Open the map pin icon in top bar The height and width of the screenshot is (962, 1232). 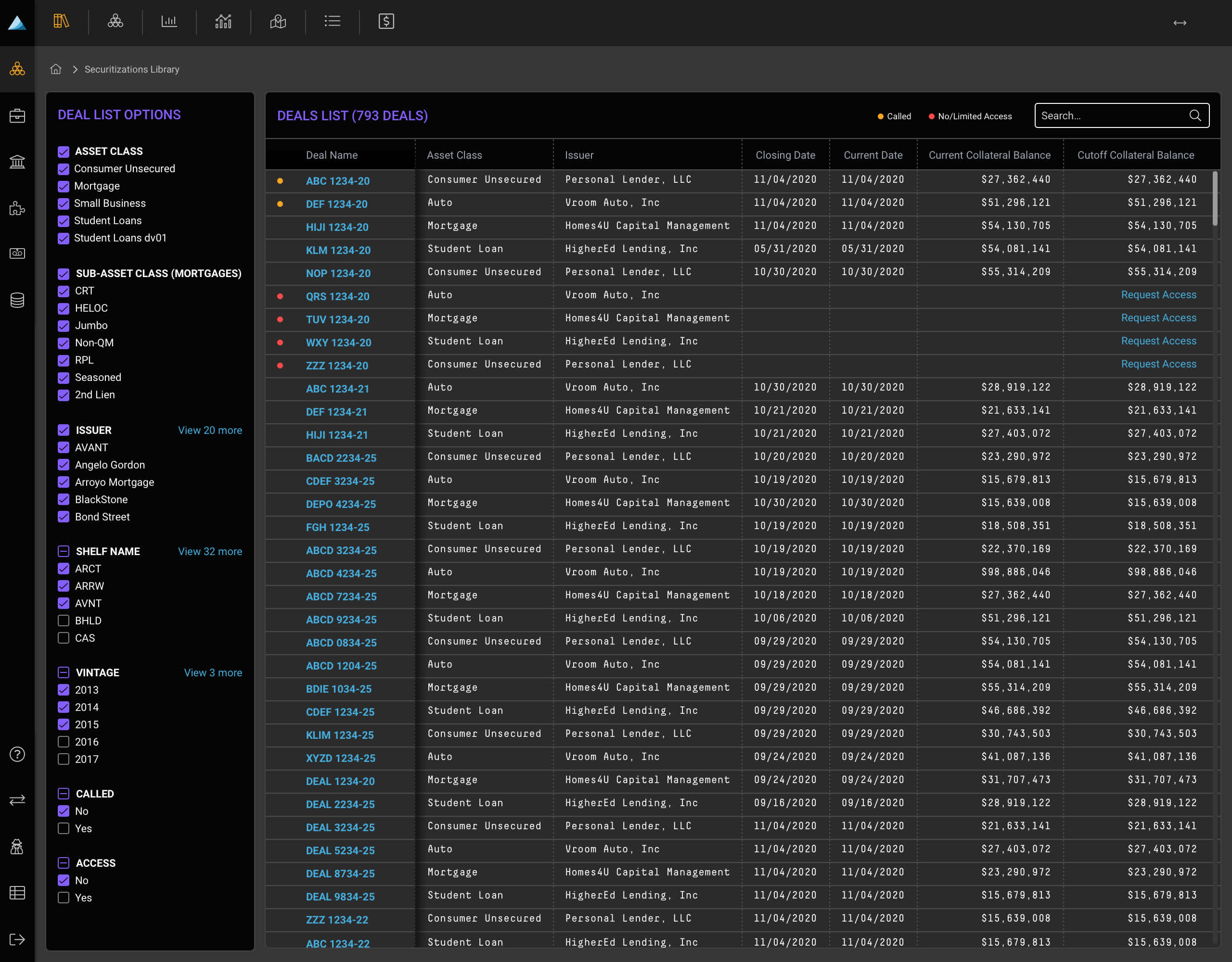(278, 22)
